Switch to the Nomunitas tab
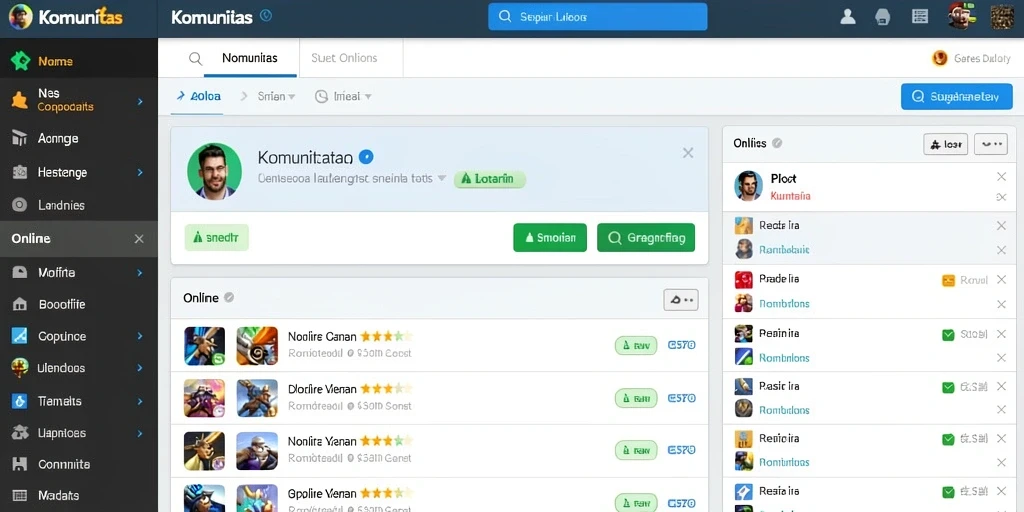The height and width of the screenshot is (512, 1024). 249,58
